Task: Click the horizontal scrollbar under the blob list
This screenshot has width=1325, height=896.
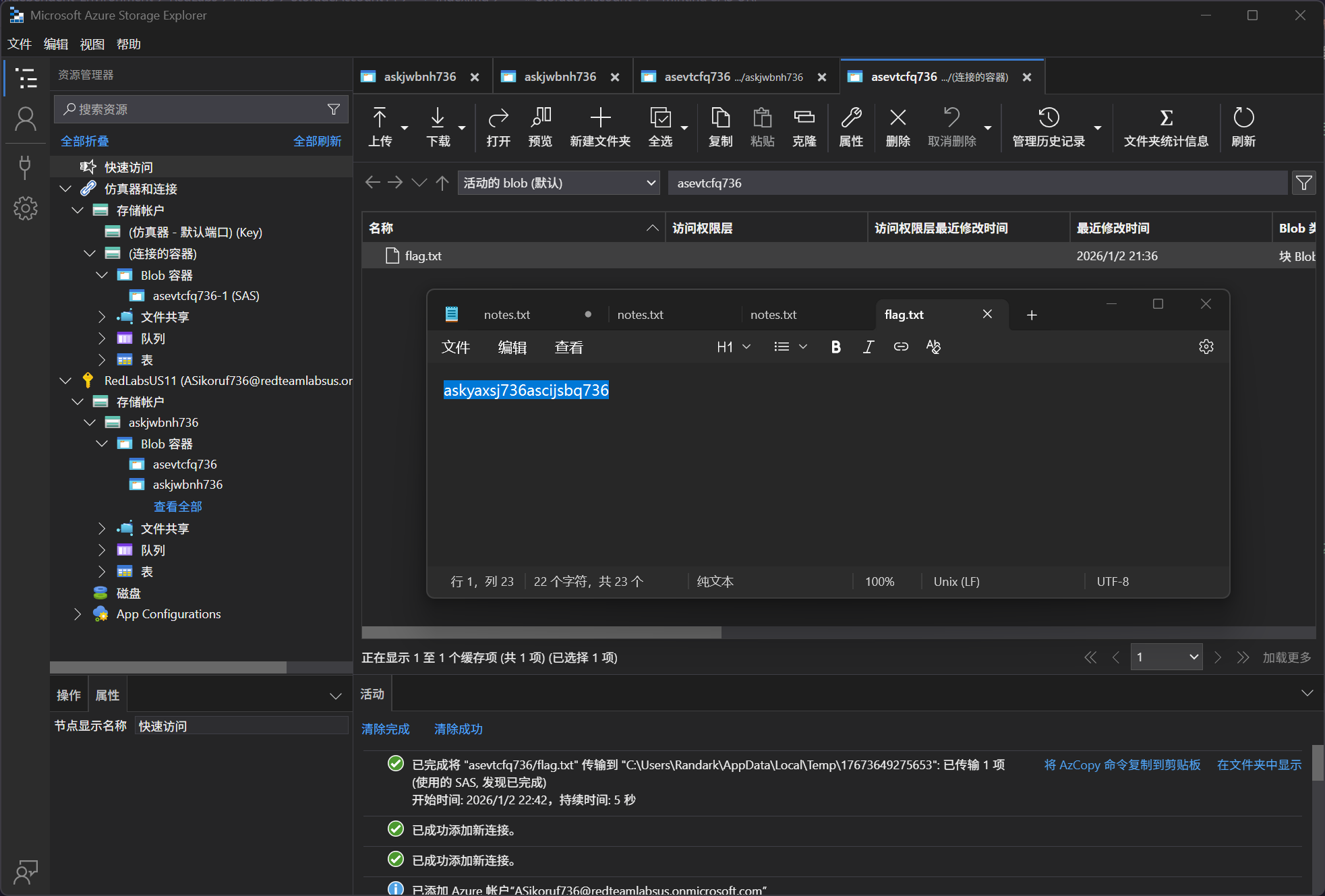Action: point(541,632)
